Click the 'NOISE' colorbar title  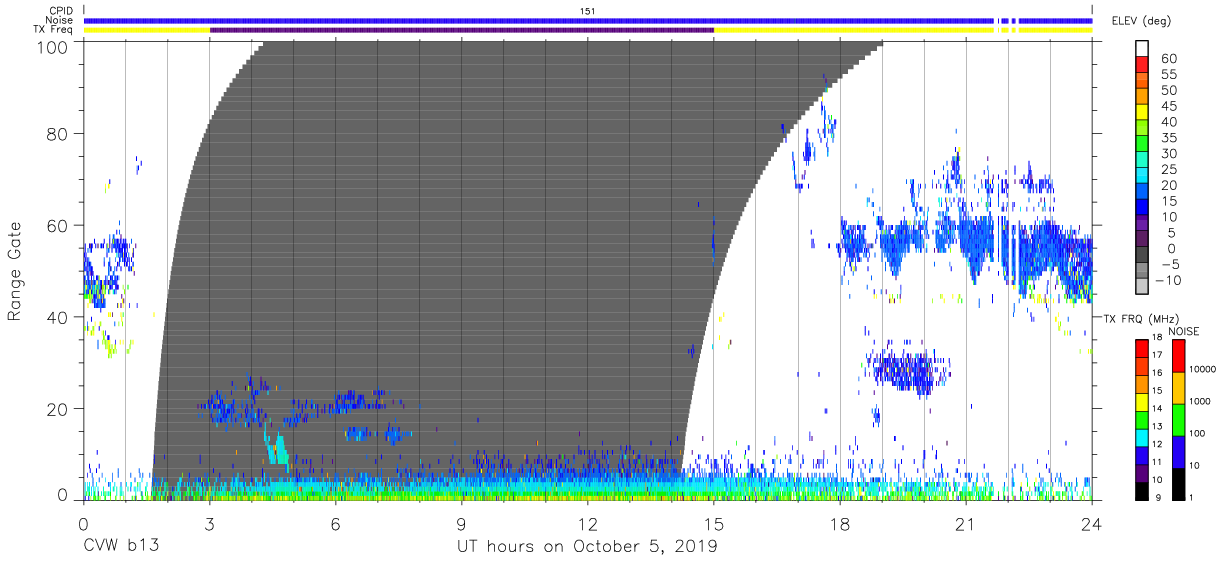[1183, 331]
